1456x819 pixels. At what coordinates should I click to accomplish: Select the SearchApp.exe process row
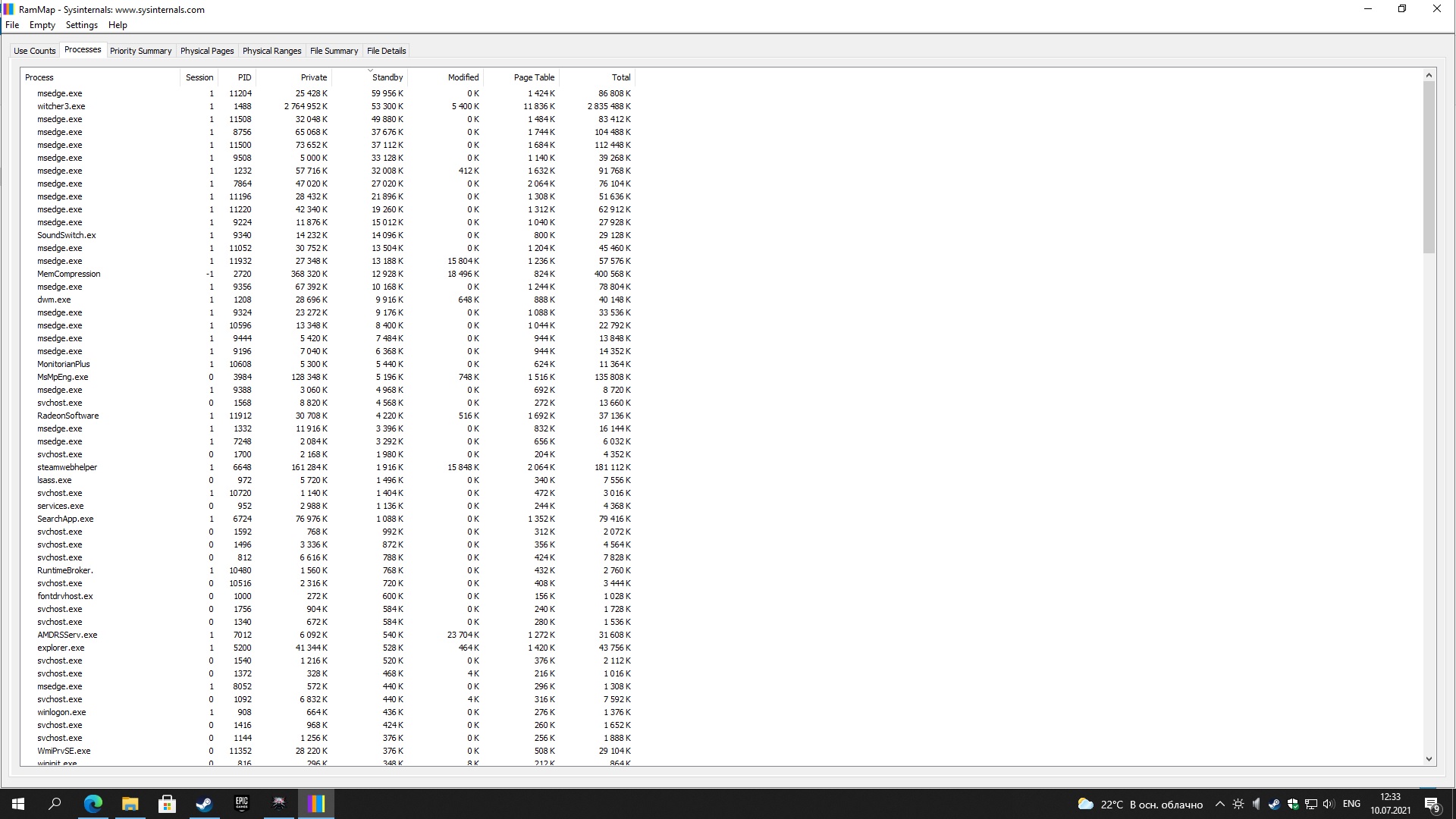[x=328, y=519]
